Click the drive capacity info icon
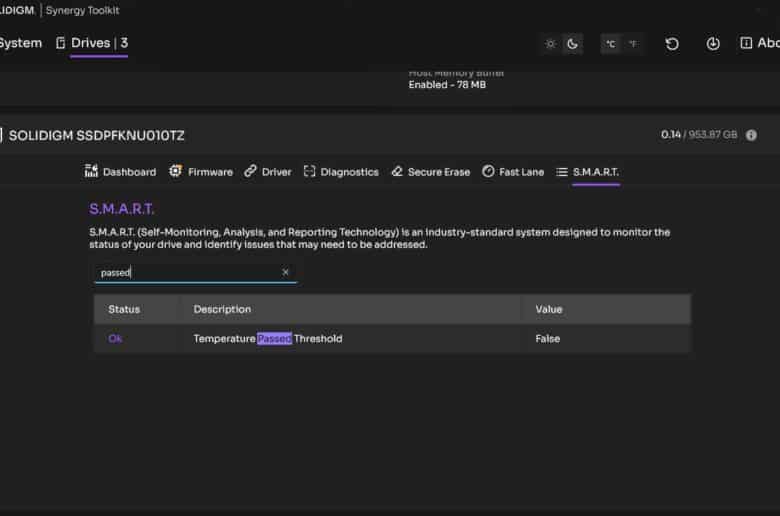Screen dimensions: 780x516 coord(751,135)
